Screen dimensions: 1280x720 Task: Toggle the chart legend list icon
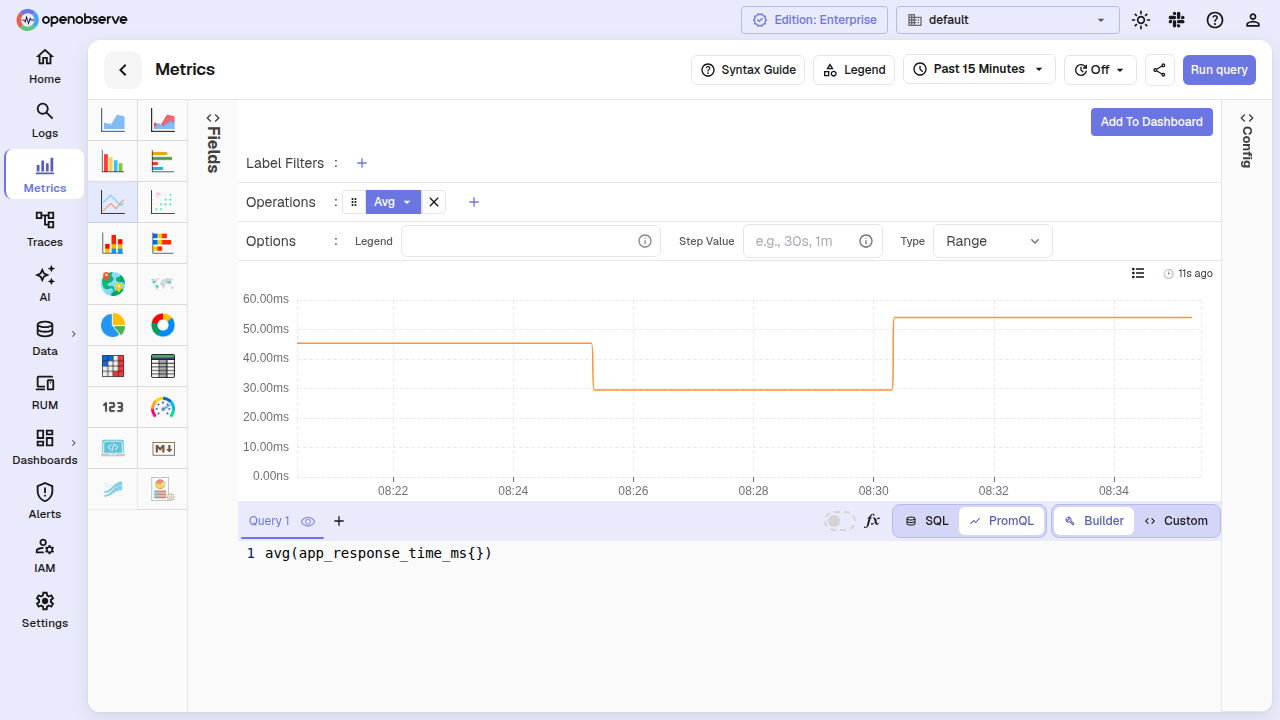click(x=1138, y=273)
